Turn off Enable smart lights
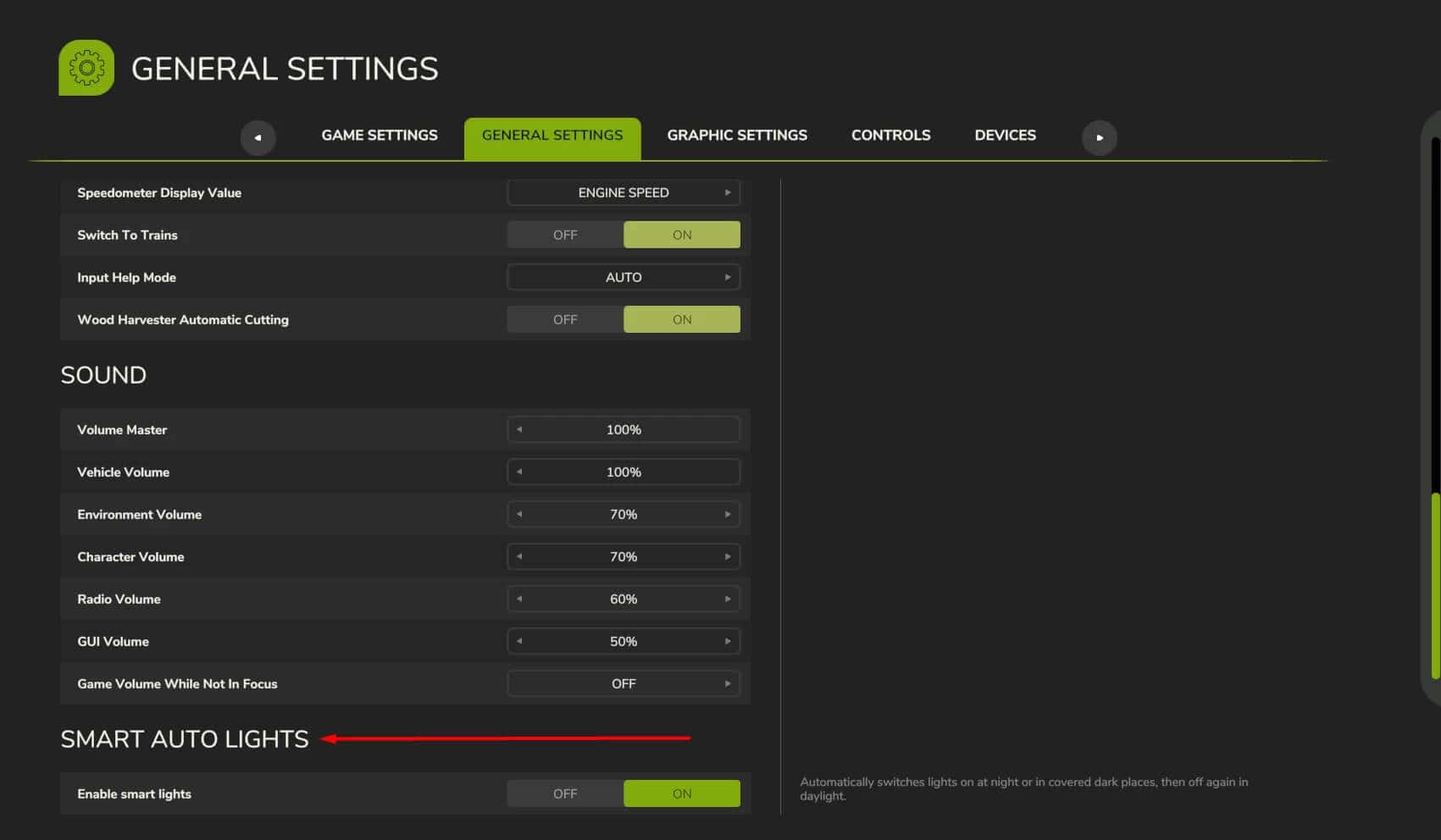The width and height of the screenshot is (1441, 840). click(565, 793)
